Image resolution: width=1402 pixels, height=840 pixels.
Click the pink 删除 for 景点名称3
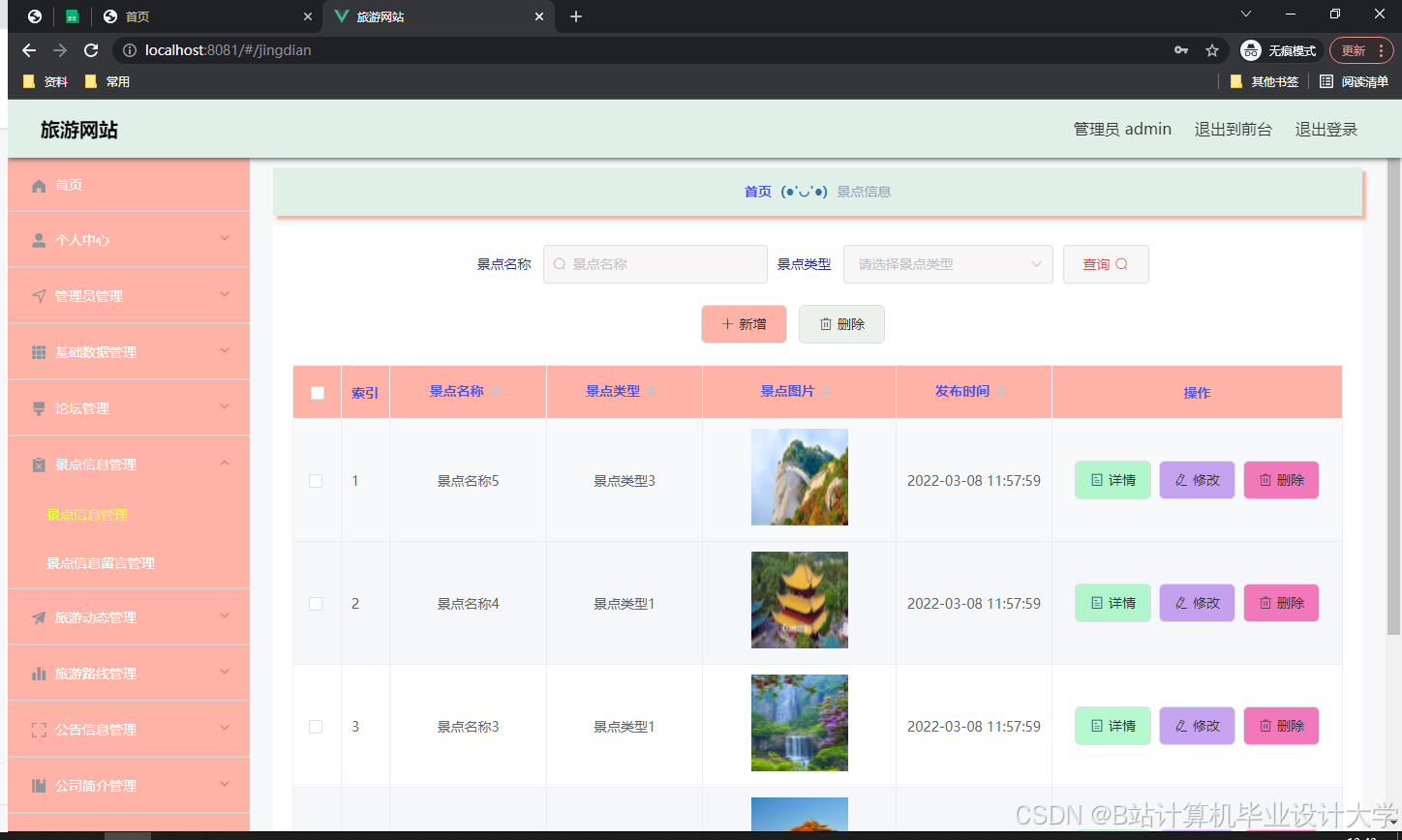click(1281, 726)
